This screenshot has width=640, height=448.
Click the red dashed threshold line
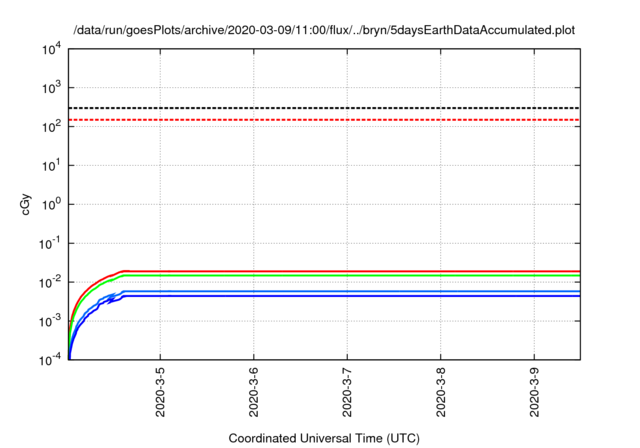[324, 120]
